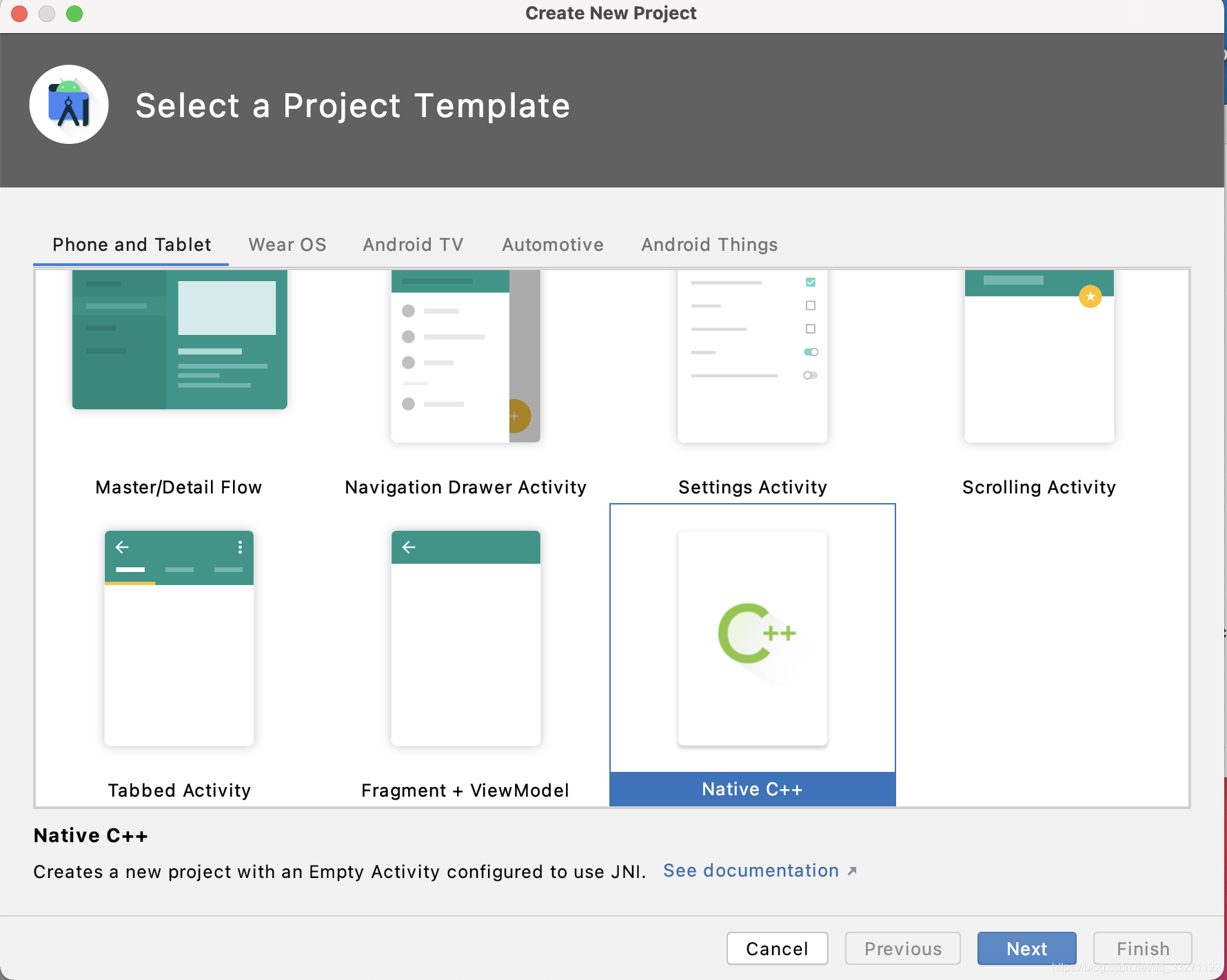Switch to the Phone and Tablet tab
Viewport: 1227px width, 980px height.
[x=132, y=245]
